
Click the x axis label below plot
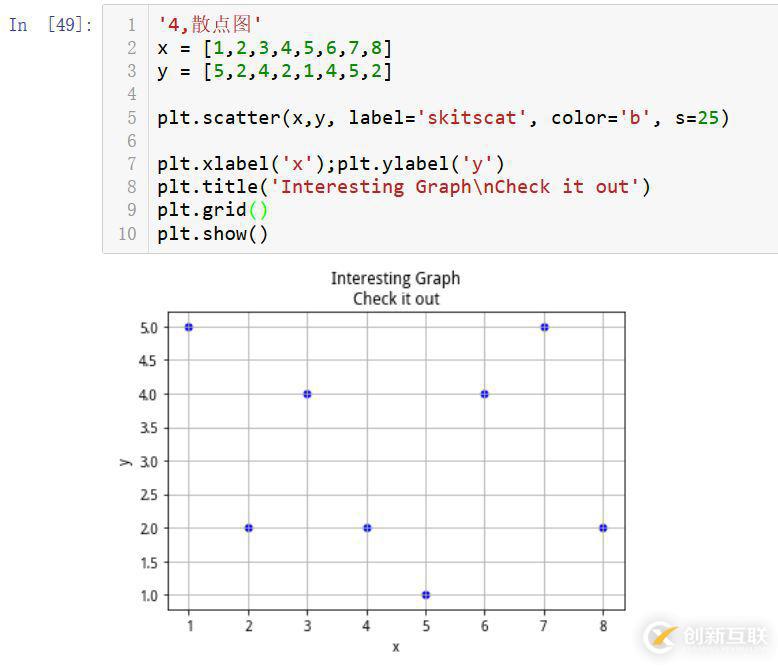click(395, 647)
